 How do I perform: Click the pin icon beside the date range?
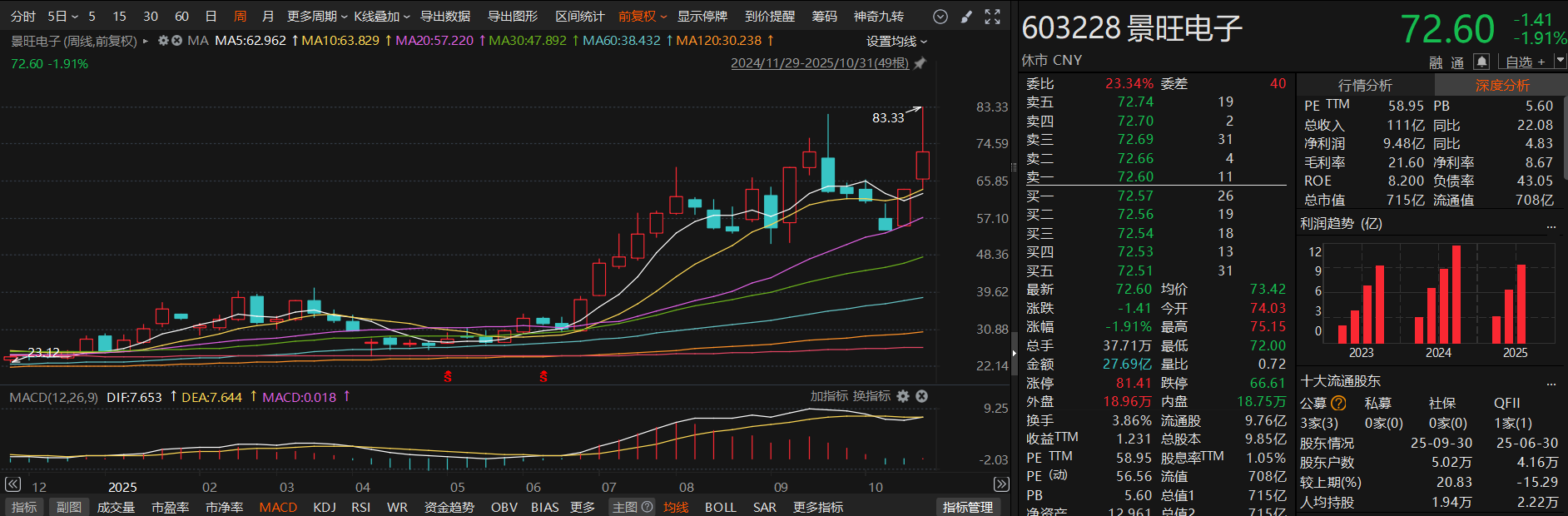(x=920, y=63)
